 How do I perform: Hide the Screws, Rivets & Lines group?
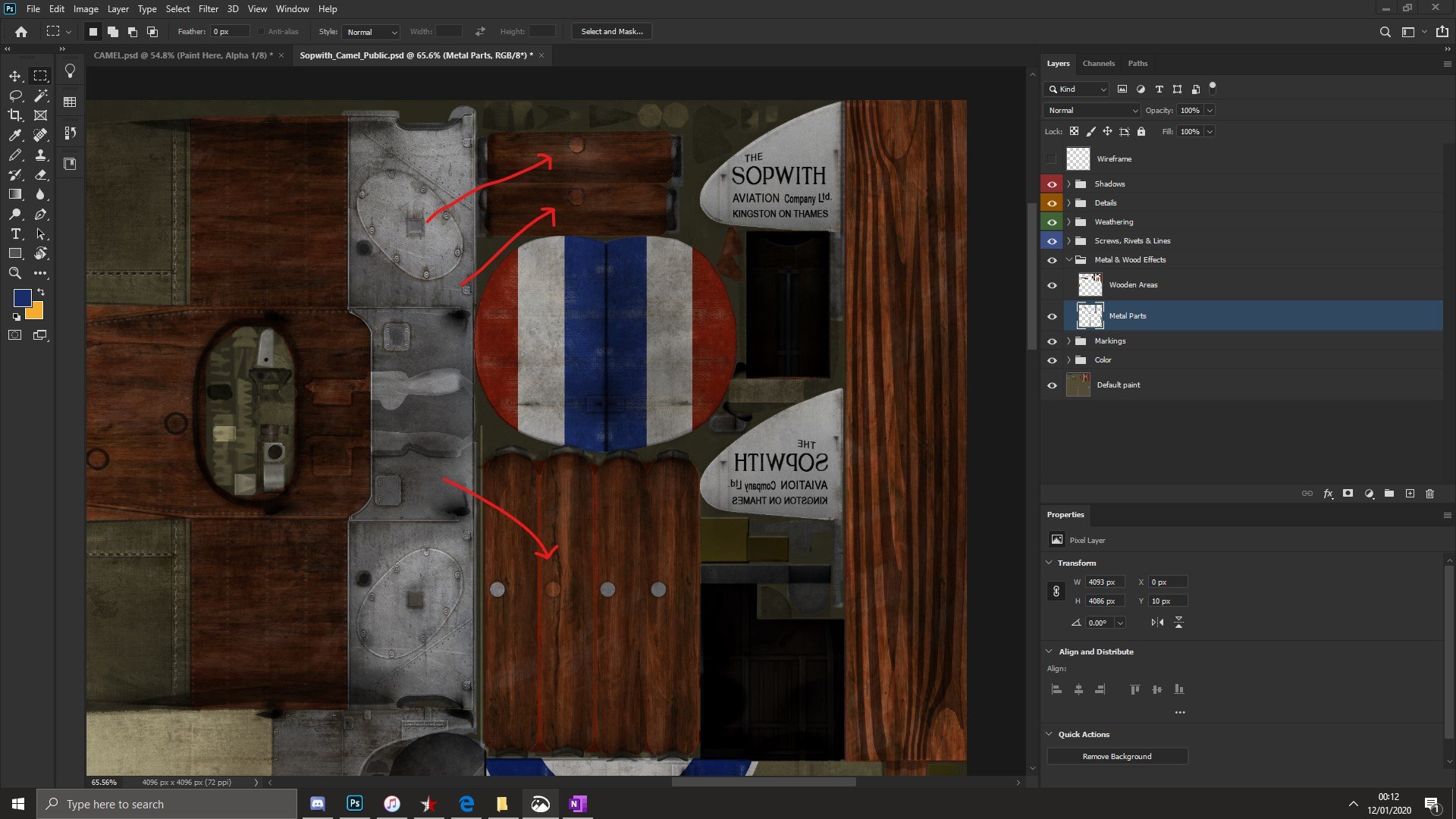(1052, 241)
